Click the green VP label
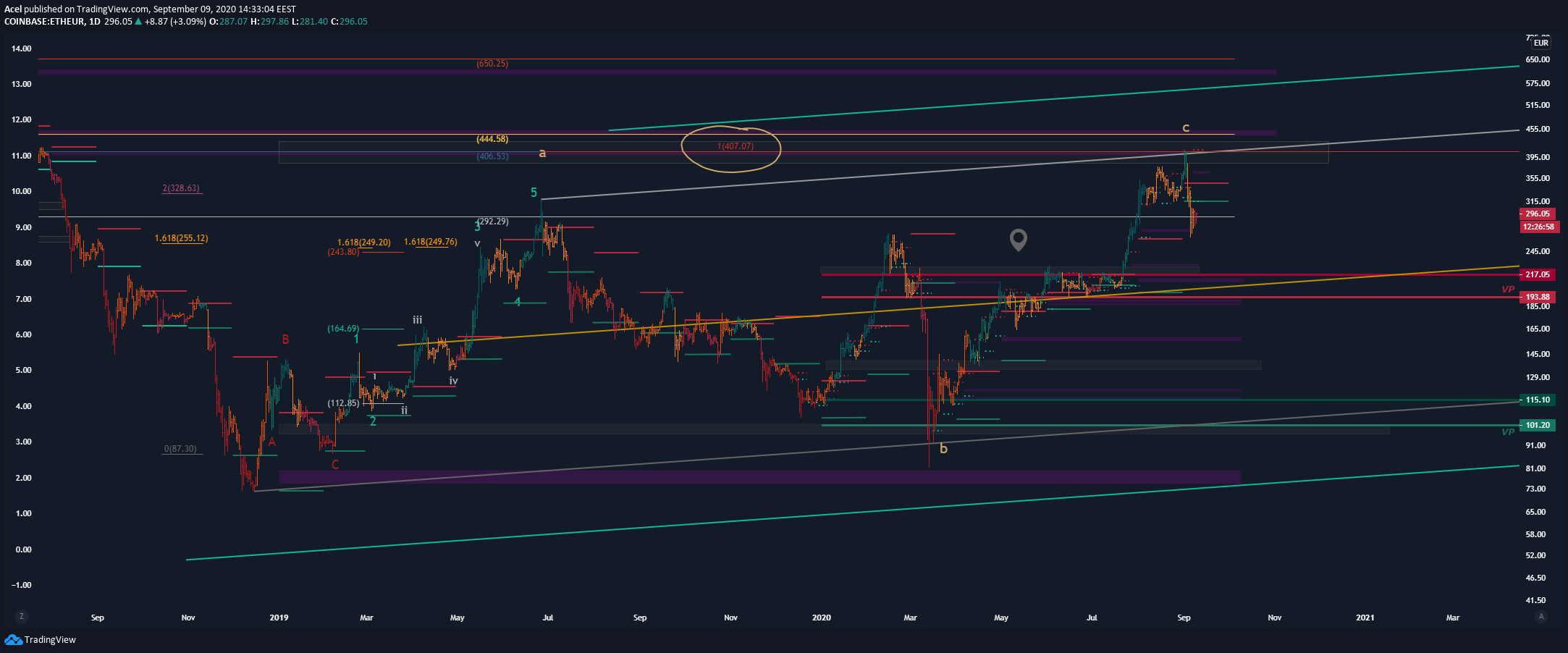Image resolution: width=1568 pixels, height=653 pixels. [1508, 431]
